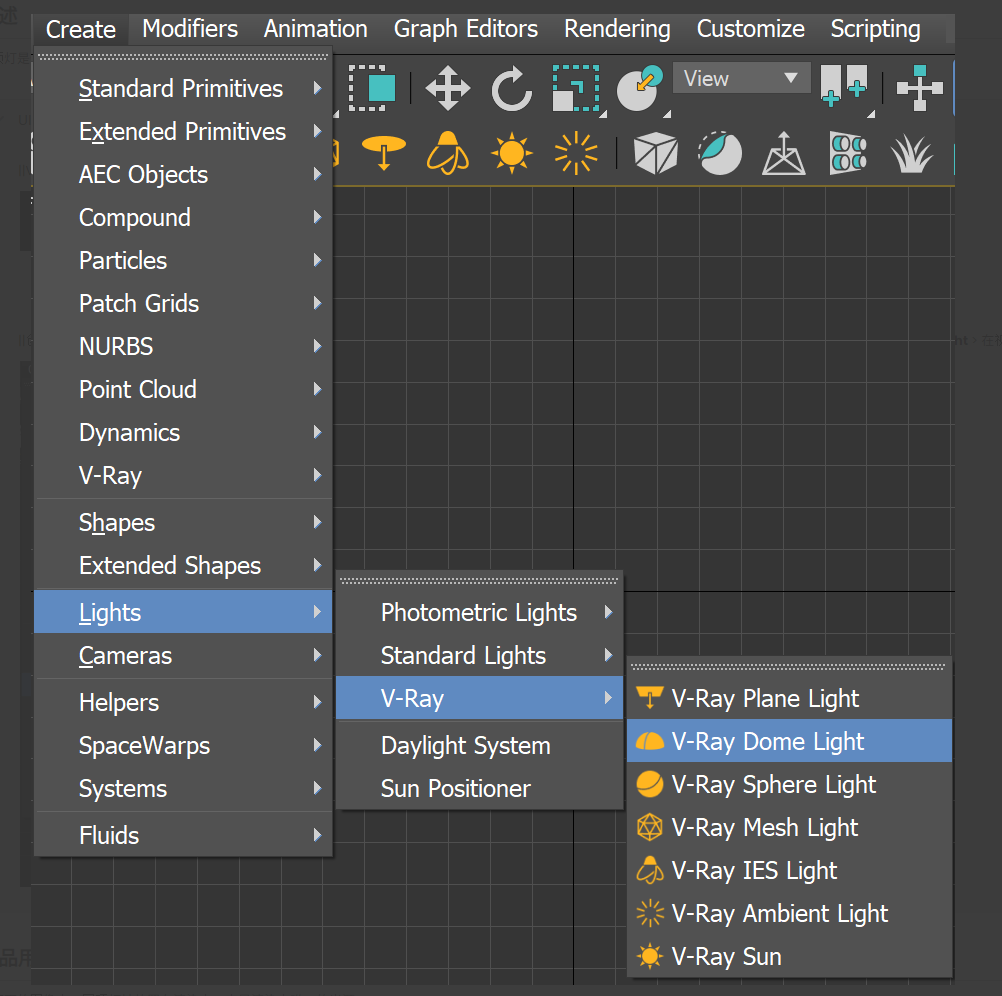Select Daylight System in the Lights submenu

coord(479,745)
